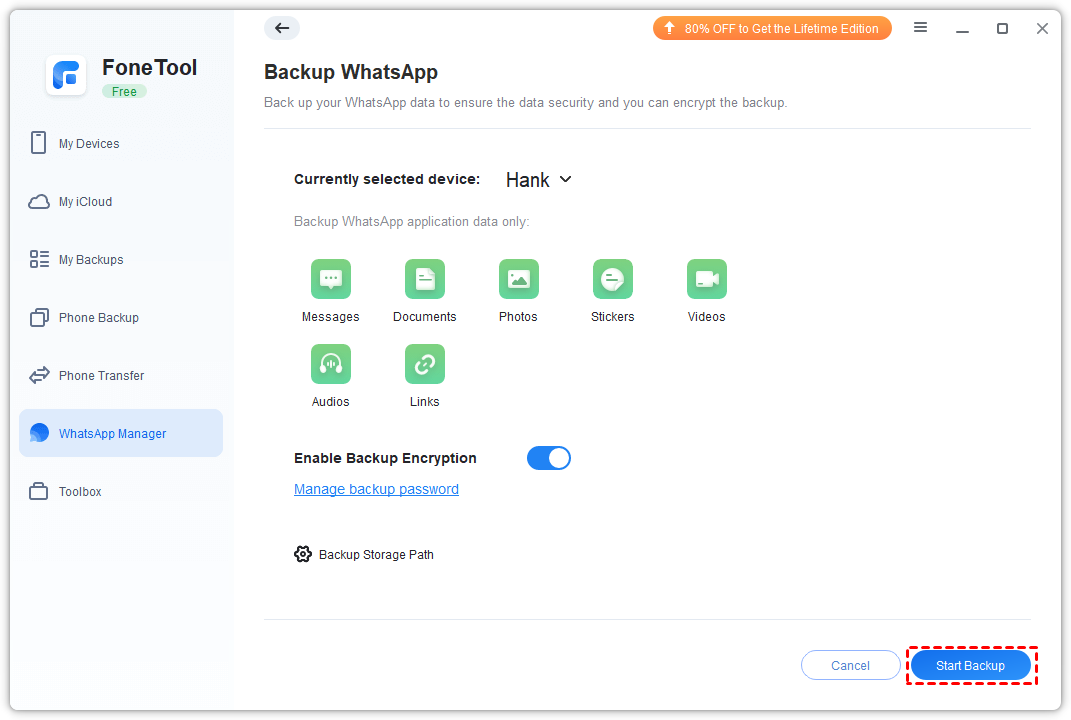Click the Cancel button
Viewport: 1071px width, 720px height.
point(850,665)
